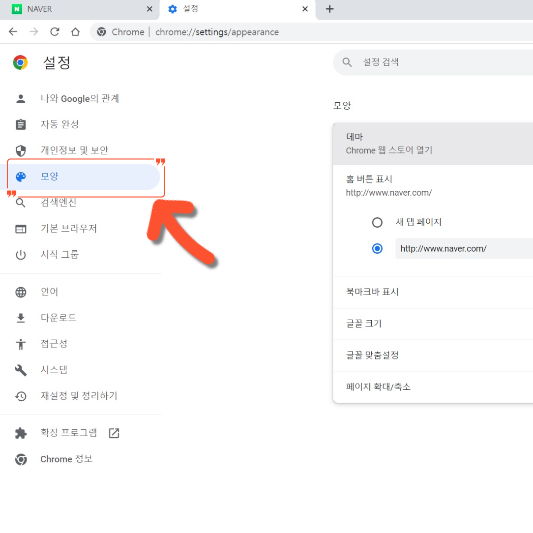Viewport: 533px width, 533px height.
Task: Click the Chrome site info icon in address bar
Action: pos(101,32)
